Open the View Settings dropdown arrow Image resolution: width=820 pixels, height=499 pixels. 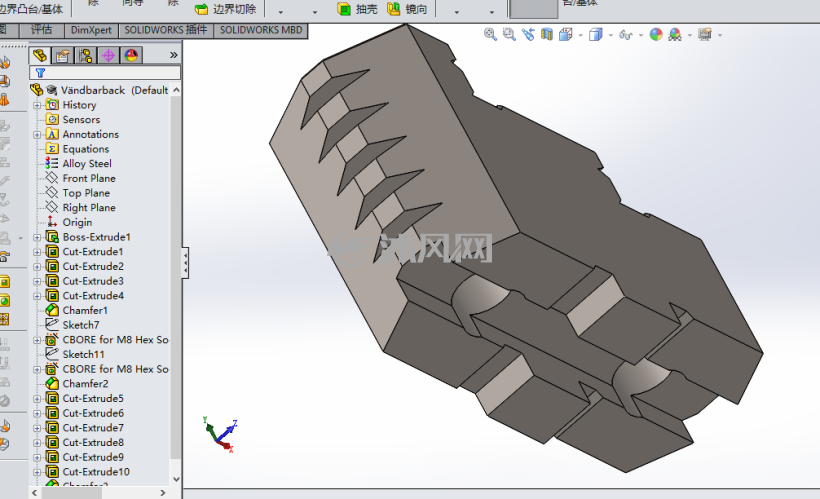pos(720,36)
